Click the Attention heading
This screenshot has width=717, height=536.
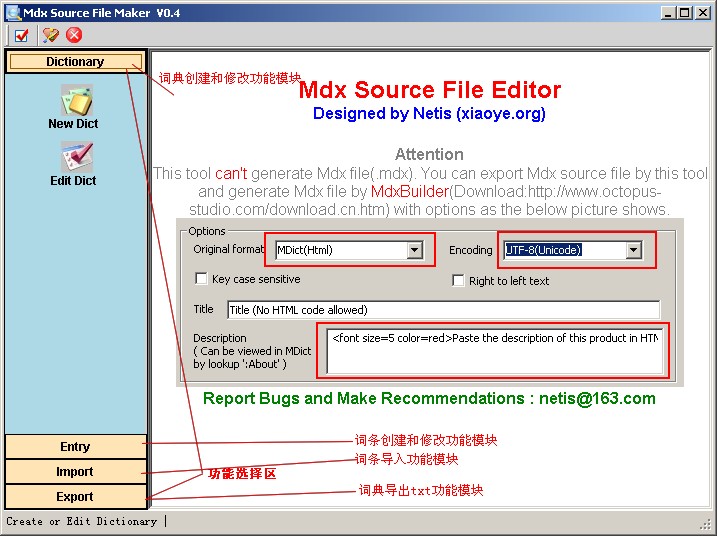[429, 154]
